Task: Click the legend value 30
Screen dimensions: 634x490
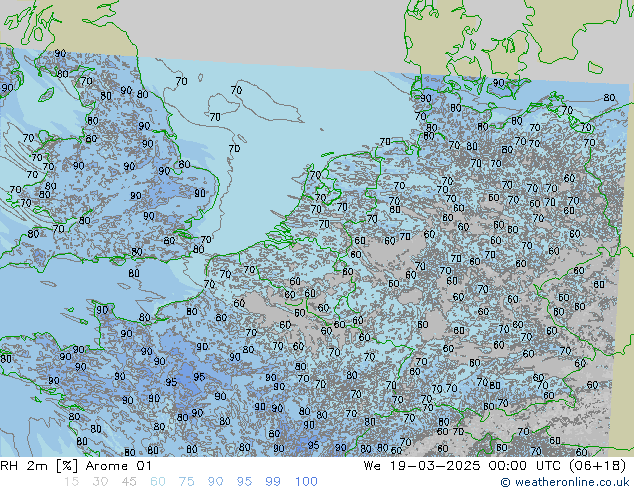Action: click(x=100, y=482)
